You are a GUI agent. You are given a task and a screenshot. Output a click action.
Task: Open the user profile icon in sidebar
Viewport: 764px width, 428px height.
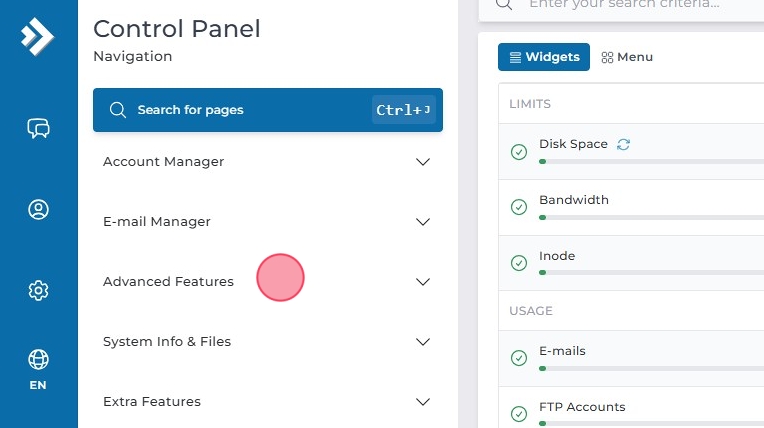coord(38,209)
